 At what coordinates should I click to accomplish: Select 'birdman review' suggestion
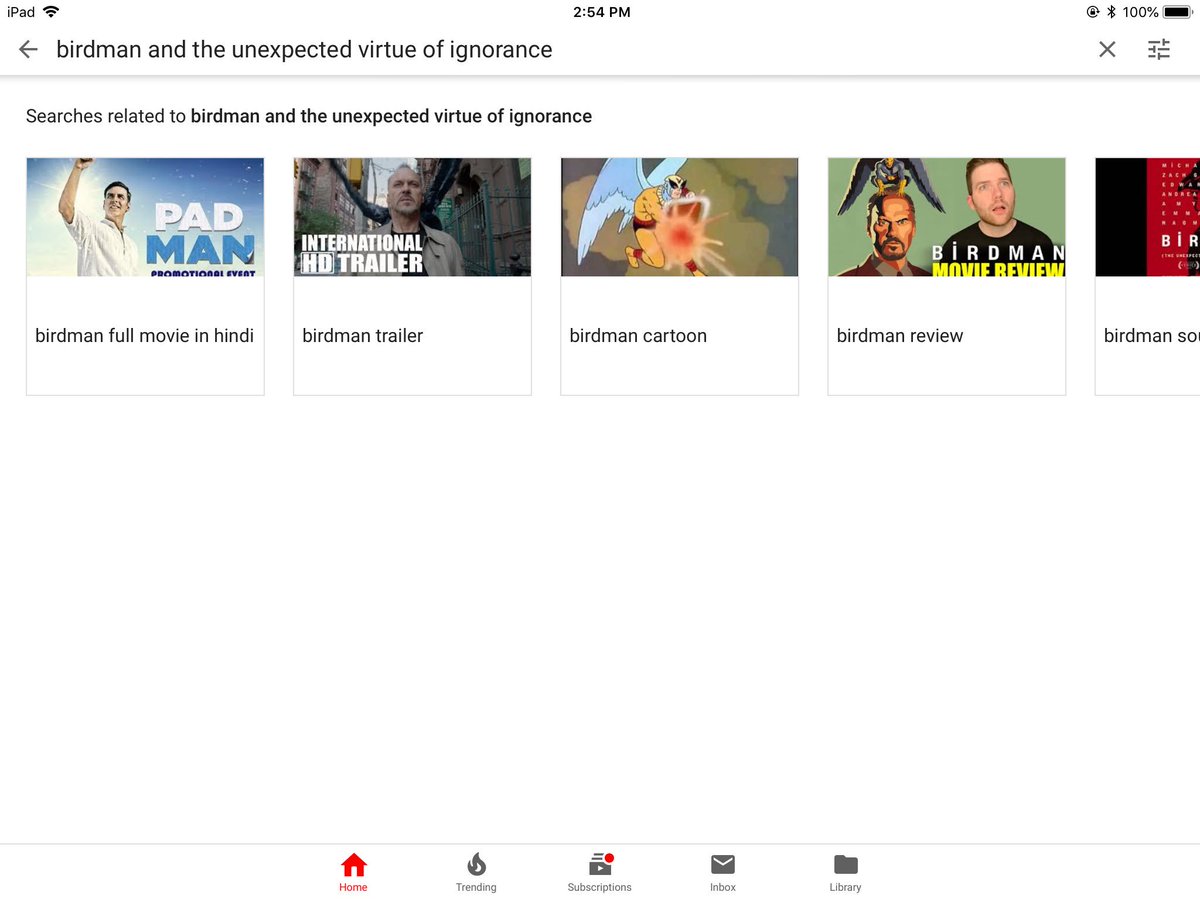[900, 336]
